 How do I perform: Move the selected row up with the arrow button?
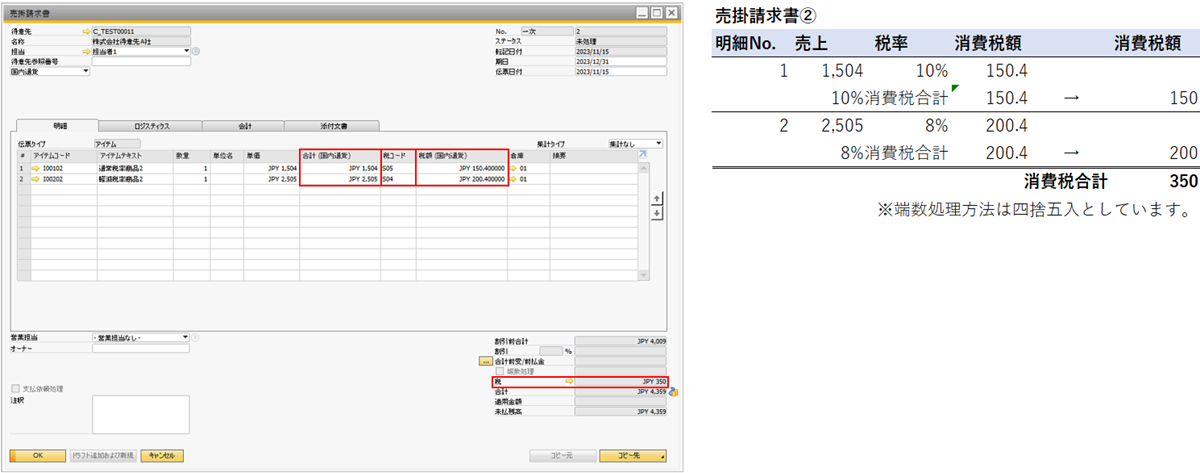656,198
